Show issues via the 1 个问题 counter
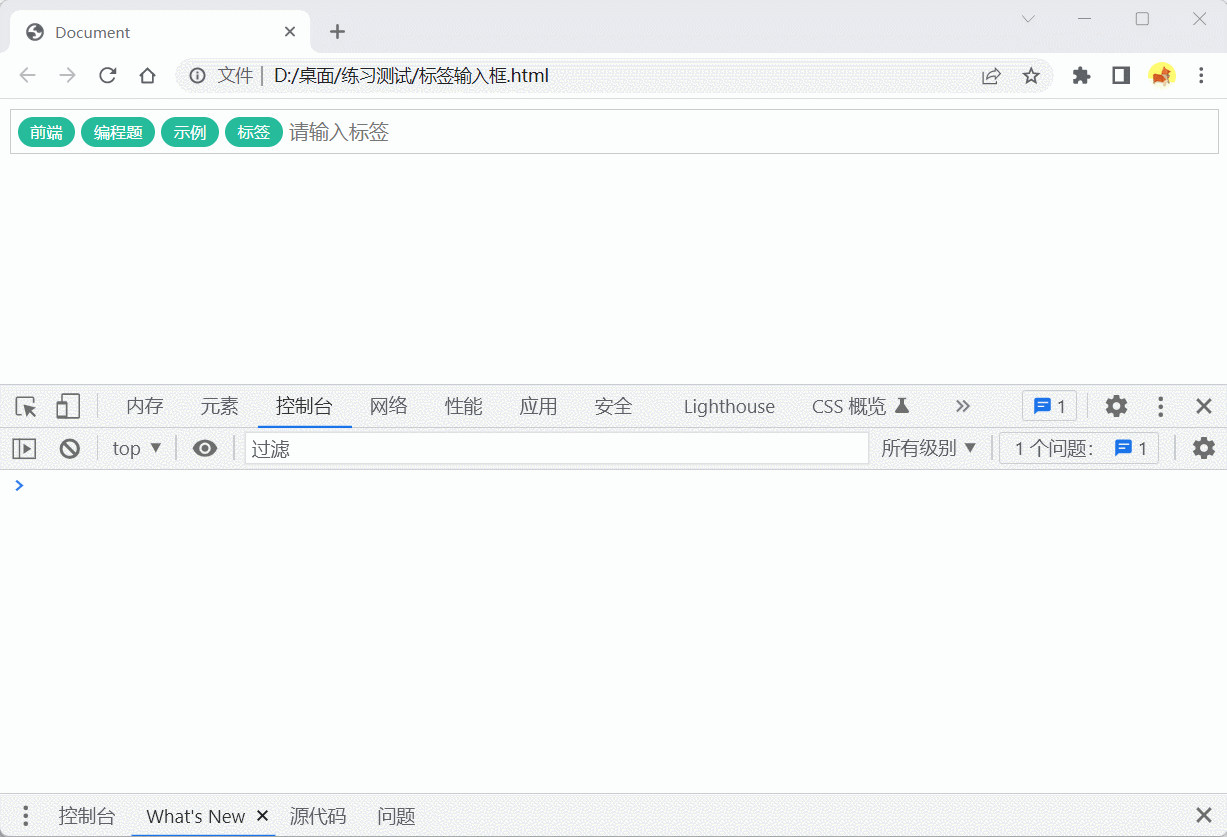Viewport: 1227px width, 837px height. (1079, 448)
